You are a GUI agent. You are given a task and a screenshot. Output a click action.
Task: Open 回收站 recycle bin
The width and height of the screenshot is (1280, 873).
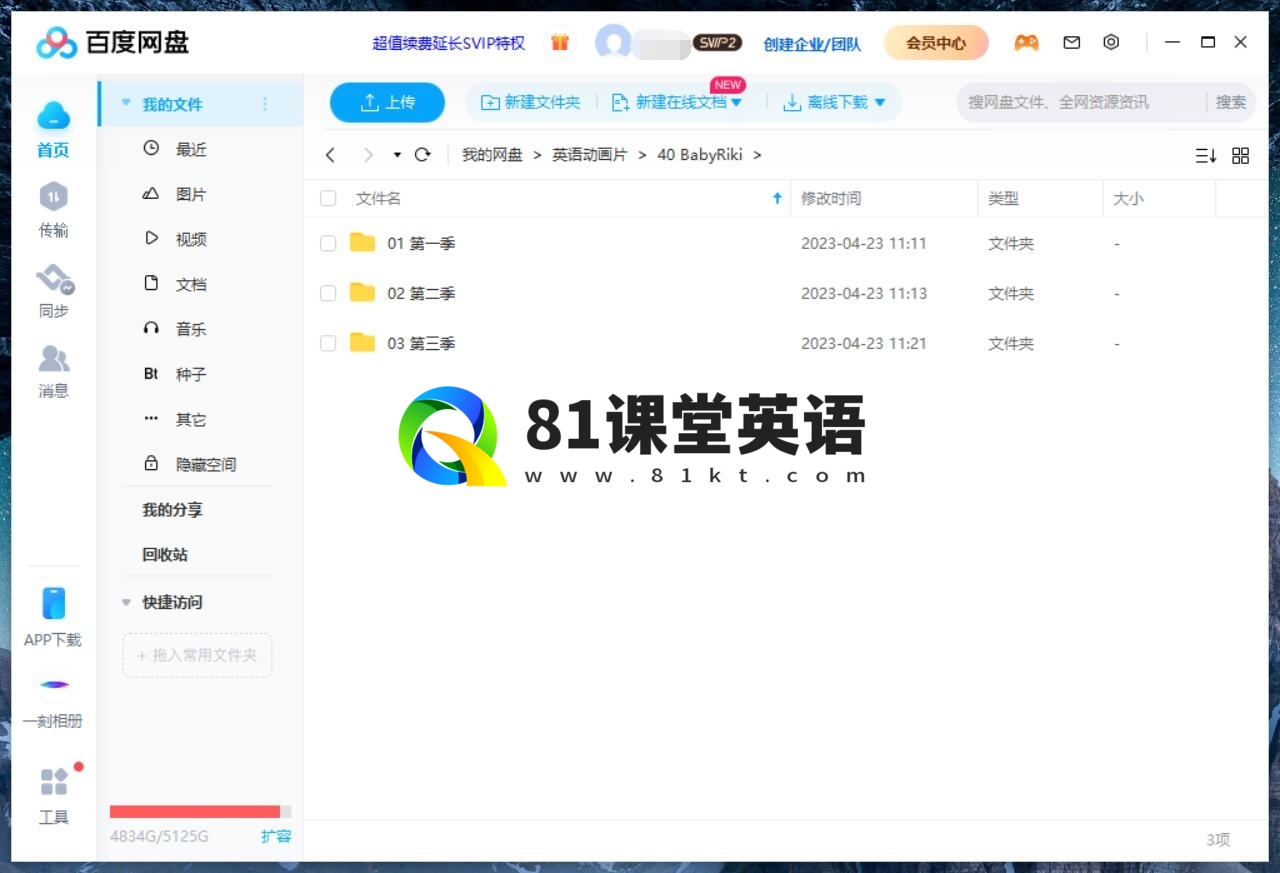coord(165,554)
